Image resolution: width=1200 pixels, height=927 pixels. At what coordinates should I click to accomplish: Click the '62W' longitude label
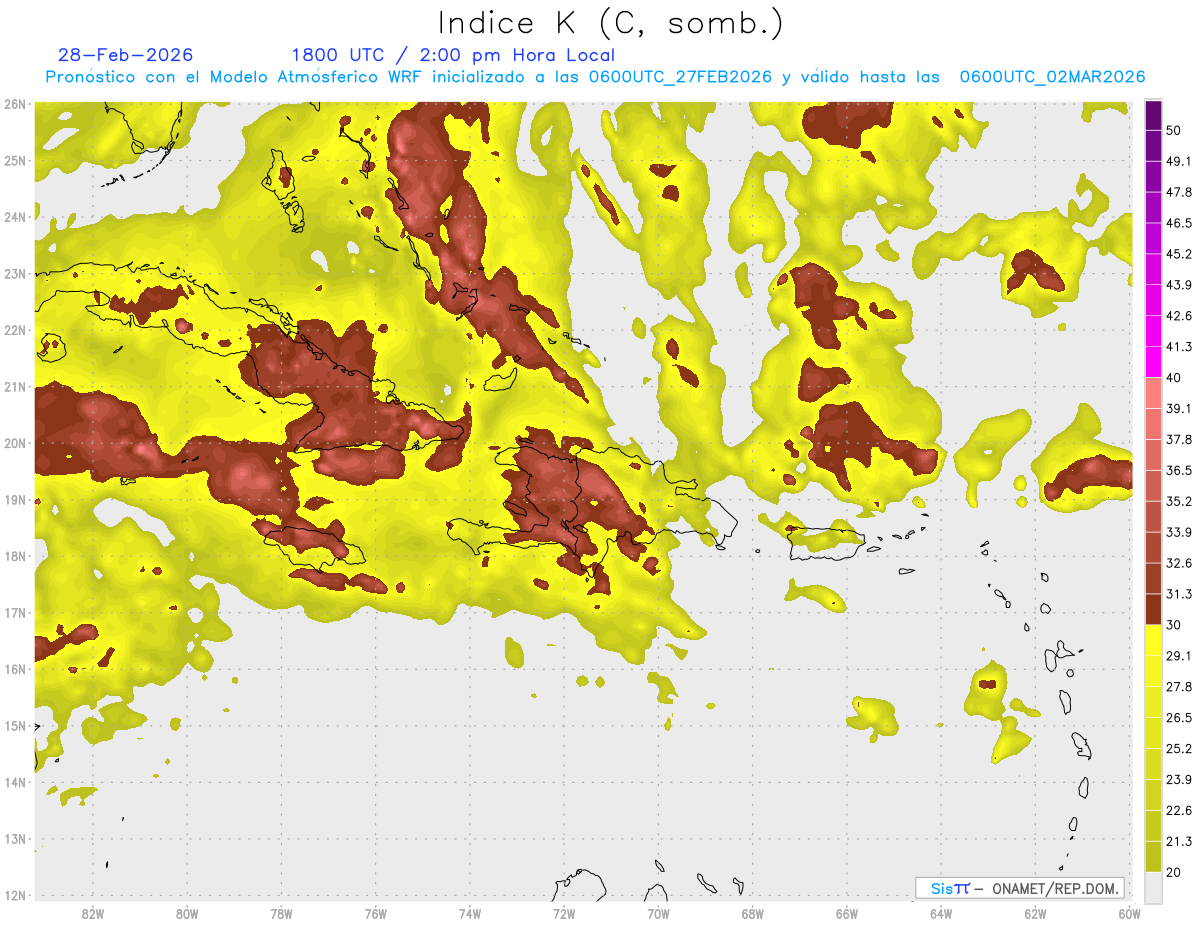point(1035,914)
